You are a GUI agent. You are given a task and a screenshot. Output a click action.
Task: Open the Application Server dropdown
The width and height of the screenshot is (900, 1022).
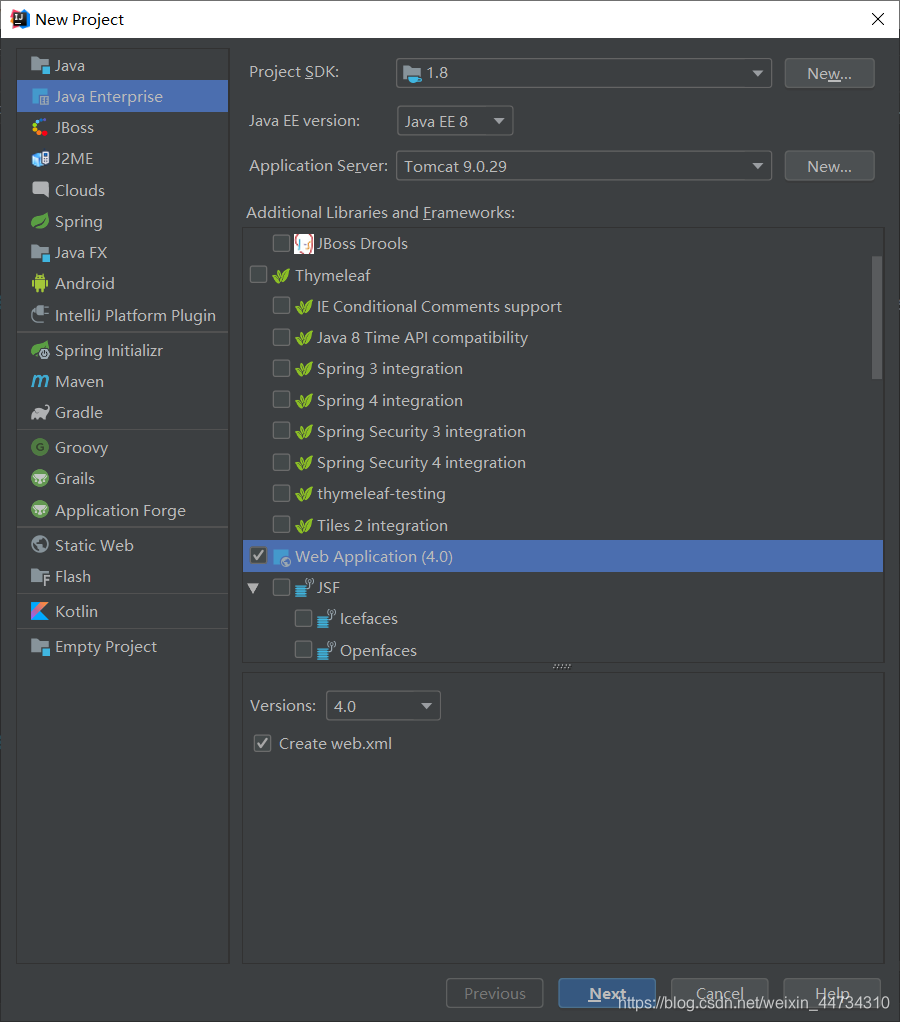click(584, 166)
